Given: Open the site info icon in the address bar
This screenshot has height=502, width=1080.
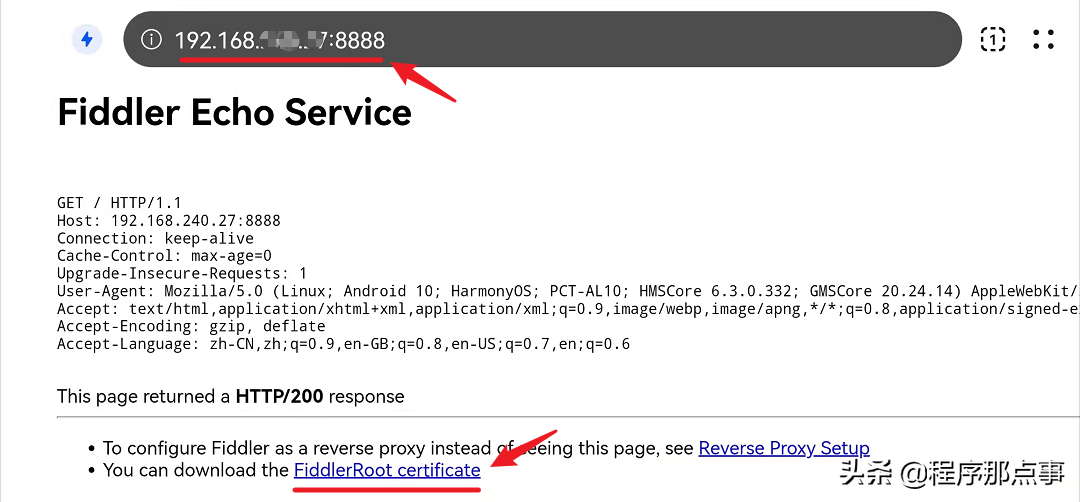Looking at the screenshot, I should [151, 40].
